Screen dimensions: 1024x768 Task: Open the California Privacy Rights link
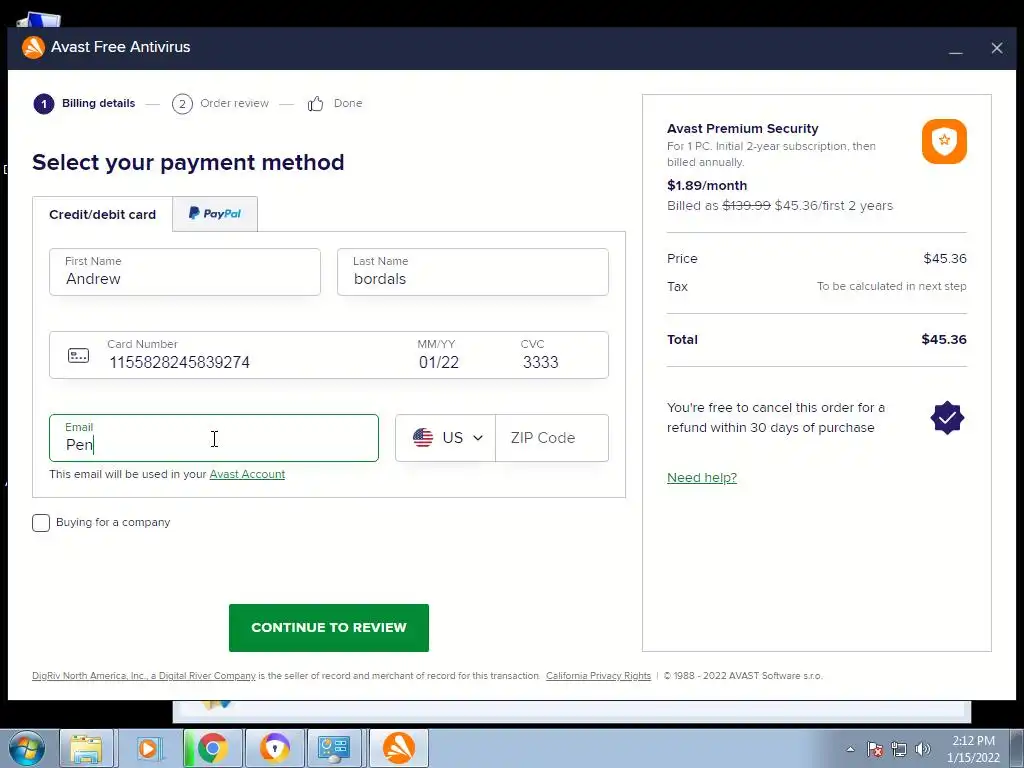pyautogui.click(x=598, y=676)
